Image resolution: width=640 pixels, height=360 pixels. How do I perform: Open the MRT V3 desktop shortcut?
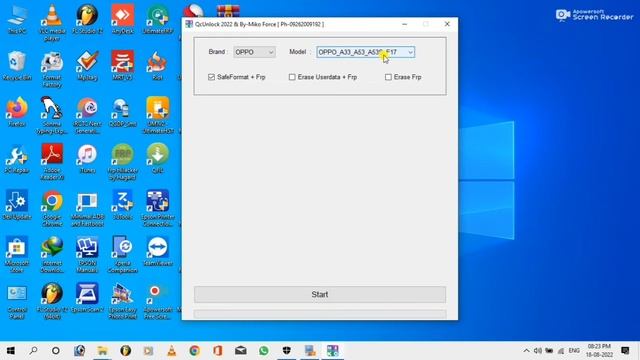tap(122, 65)
